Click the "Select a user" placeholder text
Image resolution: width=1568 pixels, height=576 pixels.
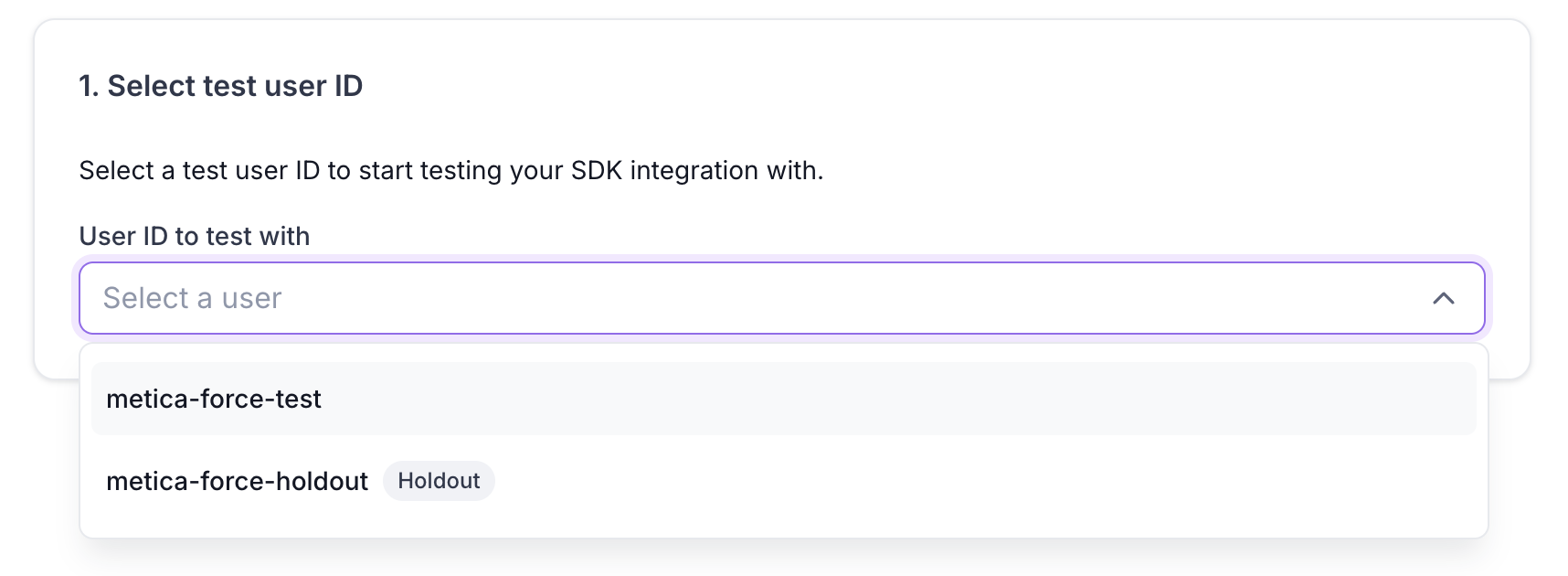(x=192, y=299)
